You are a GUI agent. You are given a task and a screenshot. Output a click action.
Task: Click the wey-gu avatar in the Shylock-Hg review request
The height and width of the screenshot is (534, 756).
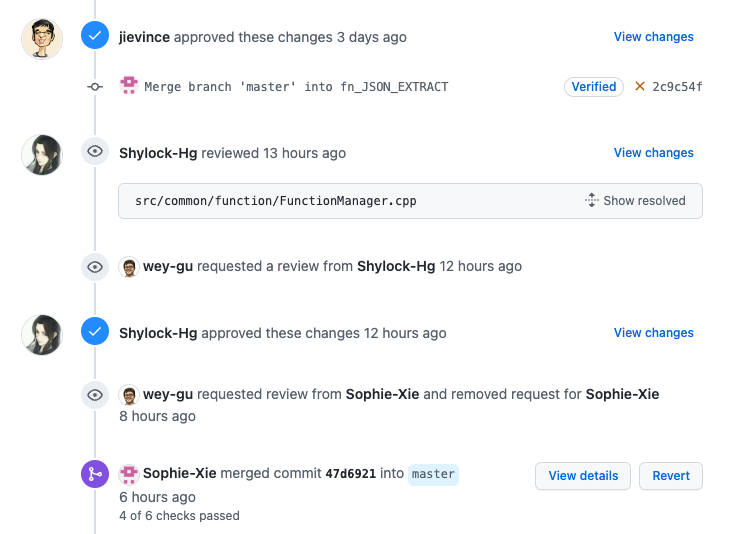(x=129, y=267)
